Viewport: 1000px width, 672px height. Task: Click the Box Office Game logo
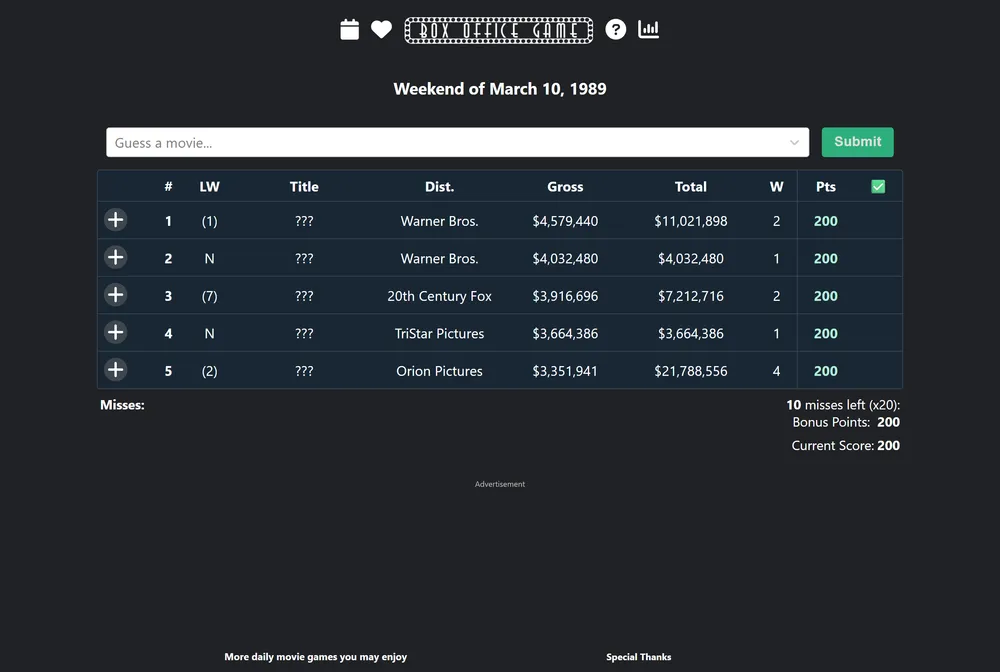pyautogui.click(x=499, y=30)
